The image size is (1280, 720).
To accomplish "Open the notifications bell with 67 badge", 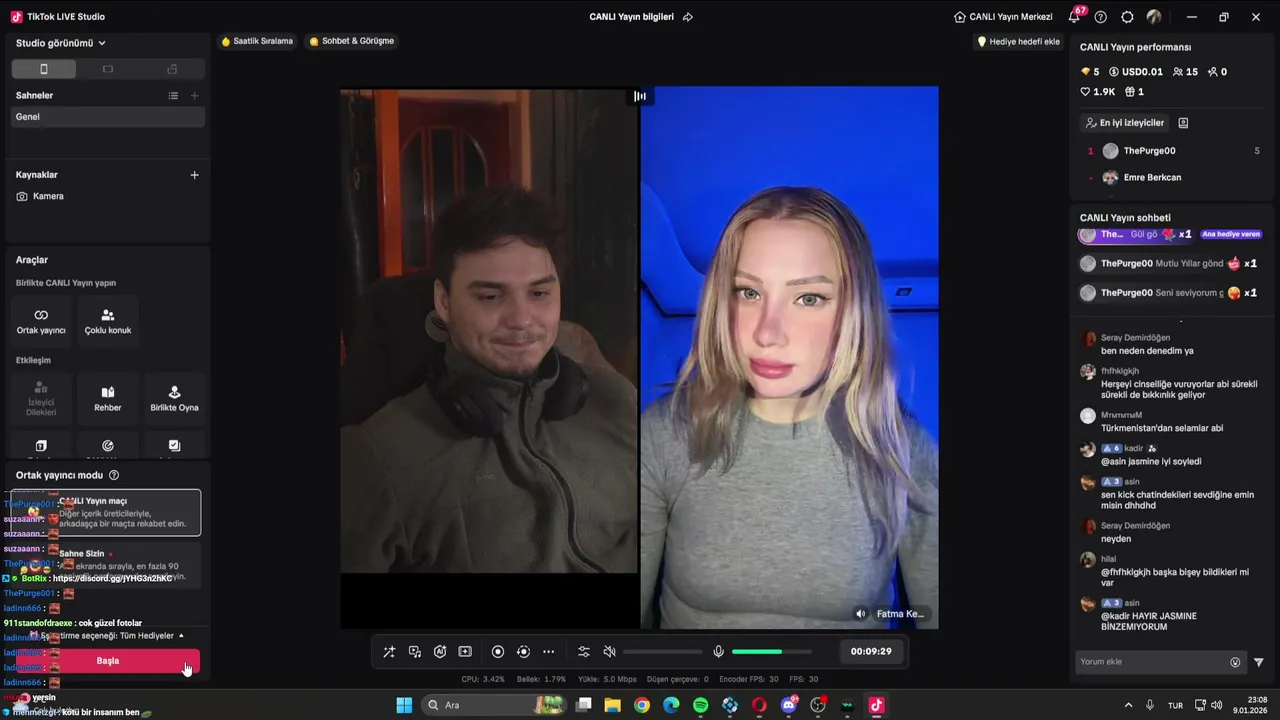I will pos(1076,16).
